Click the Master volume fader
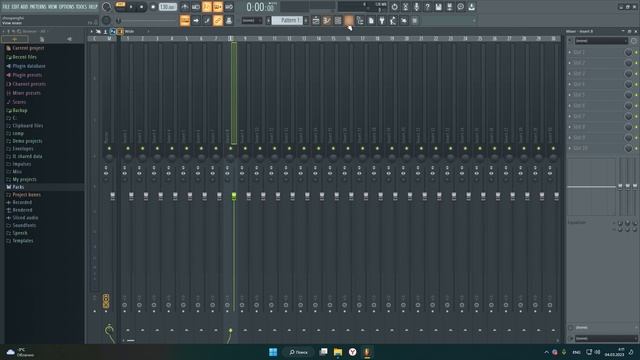The width and height of the screenshot is (640, 360). [x=112, y=196]
